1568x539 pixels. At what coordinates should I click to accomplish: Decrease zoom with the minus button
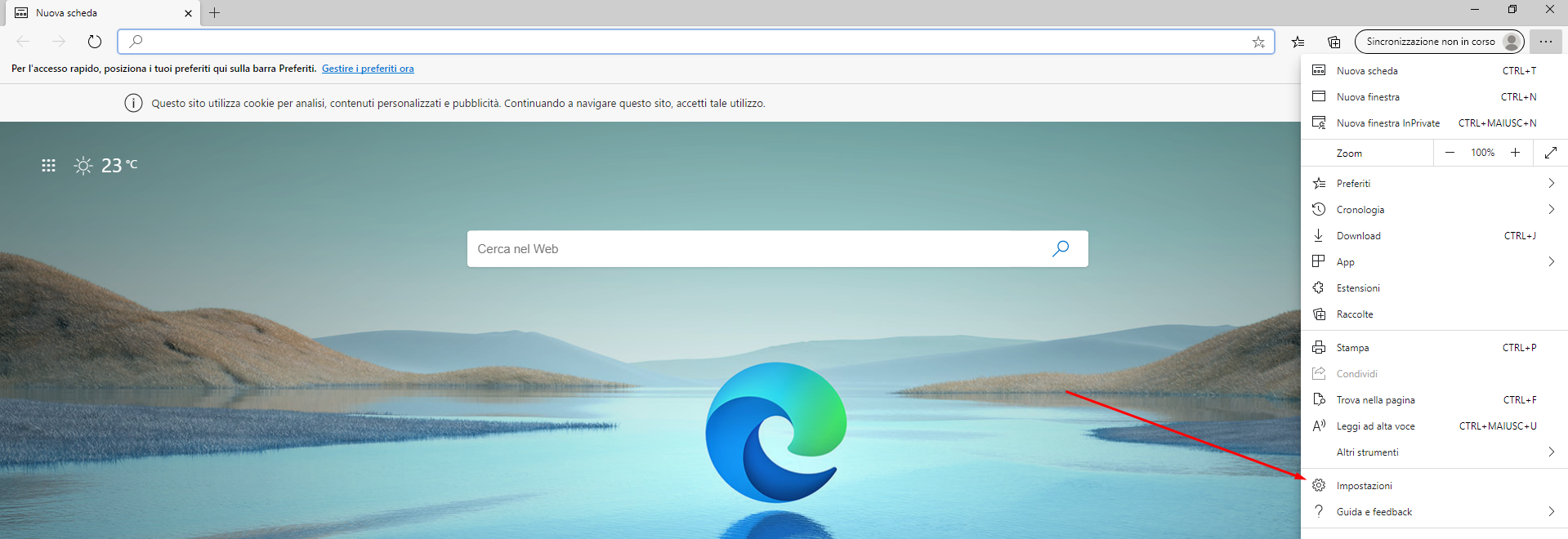click(1450, 153)
